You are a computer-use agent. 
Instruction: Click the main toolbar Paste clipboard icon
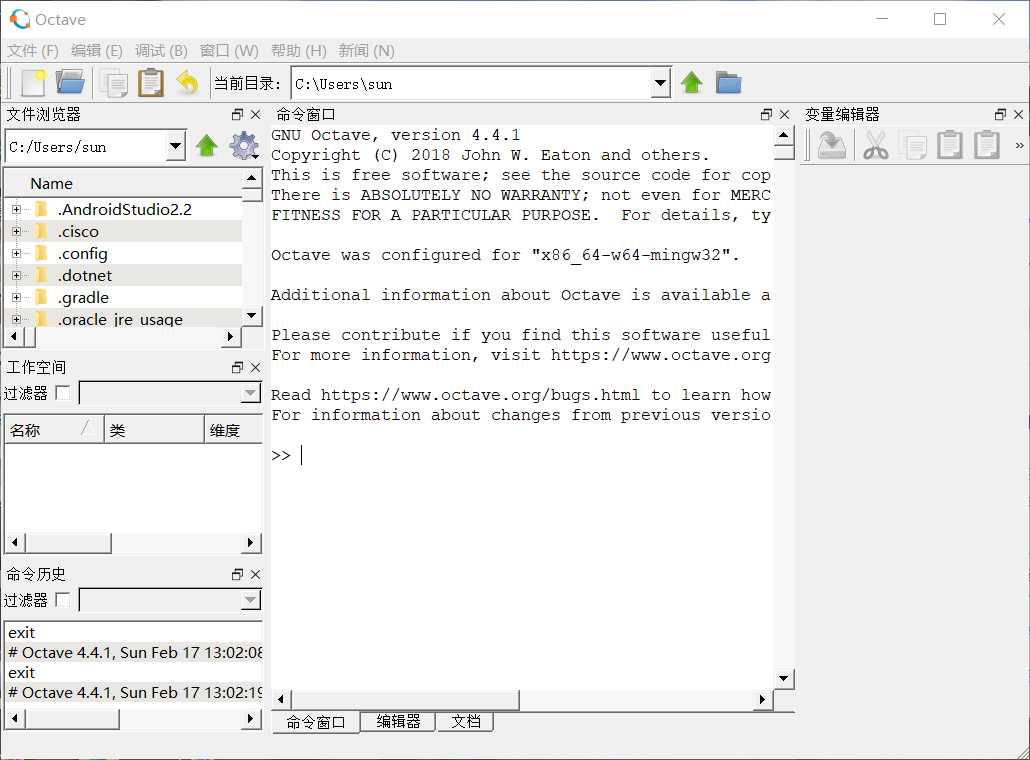[151, 83]
